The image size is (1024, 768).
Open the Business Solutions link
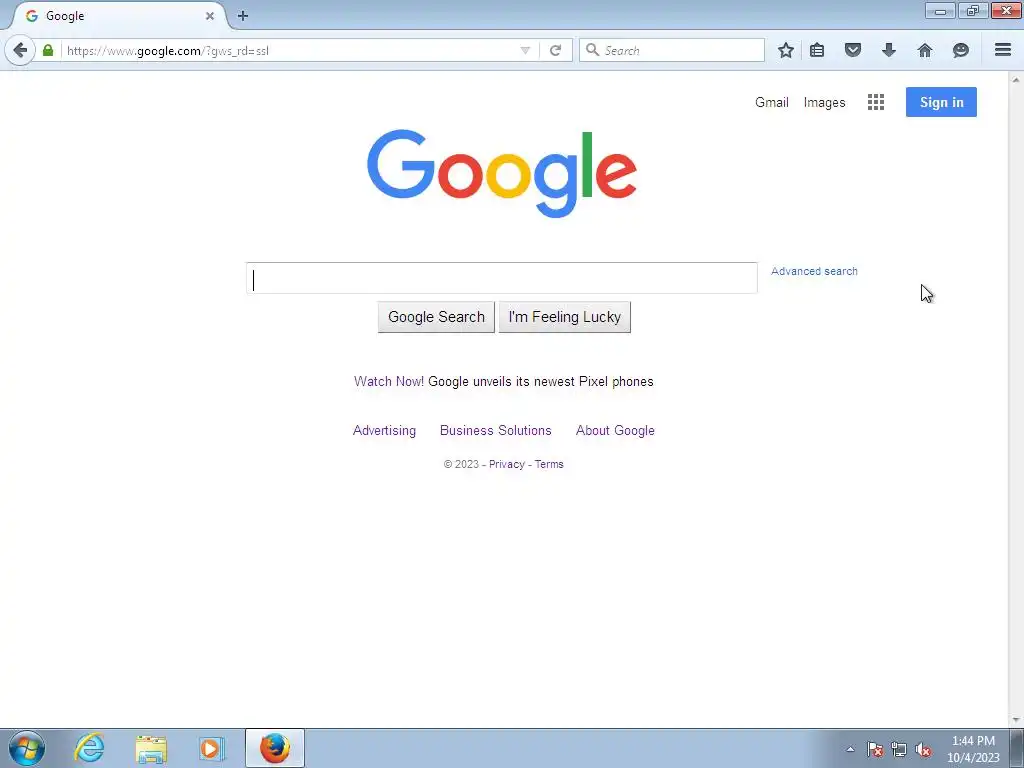[496, 430]
